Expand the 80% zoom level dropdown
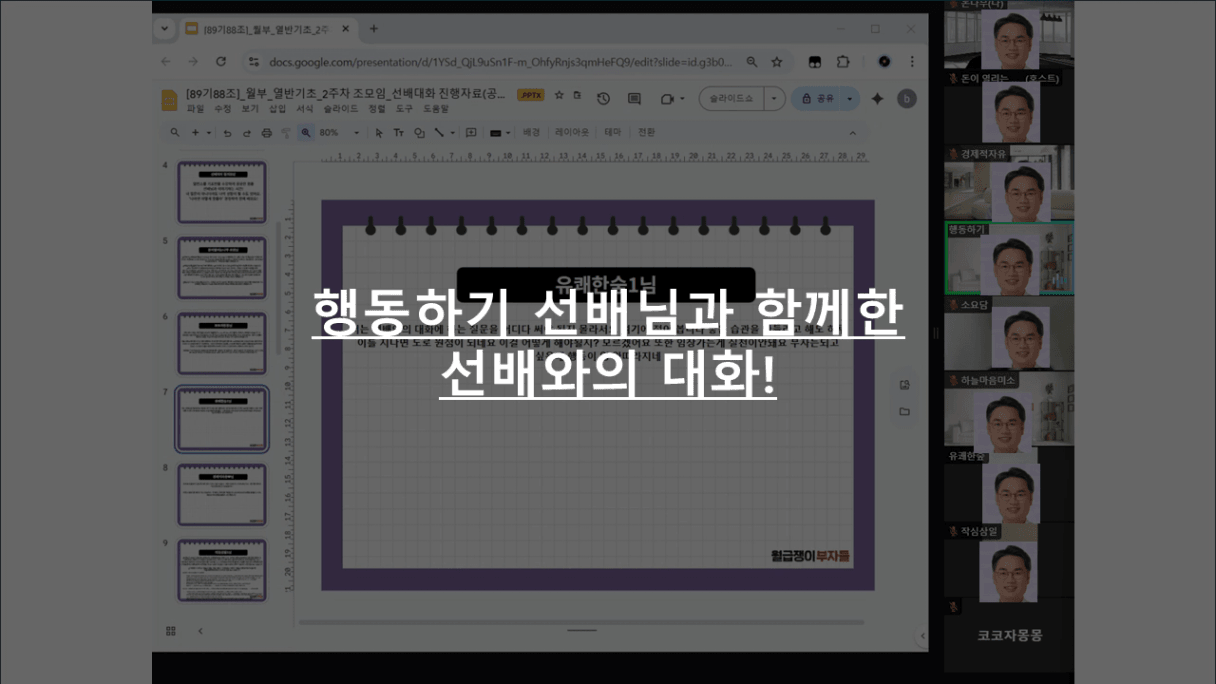The width and height of the screenshot is (1216, 684). point(357,133)
